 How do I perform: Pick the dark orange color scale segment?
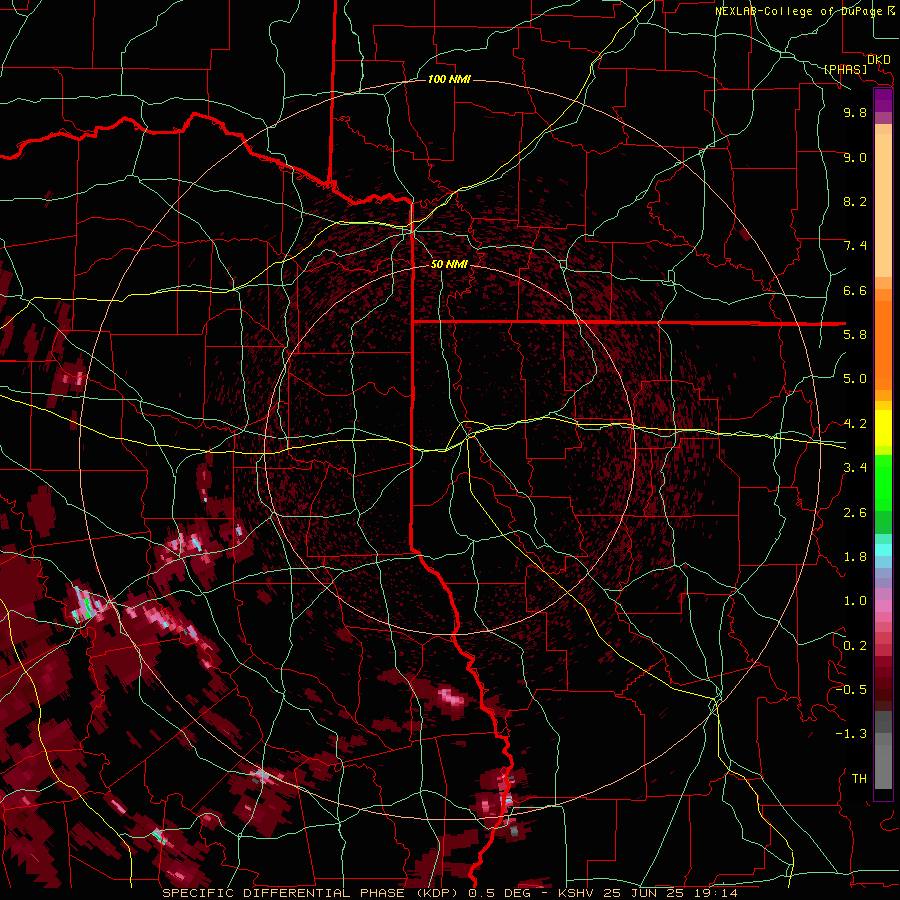pos(883,346)
